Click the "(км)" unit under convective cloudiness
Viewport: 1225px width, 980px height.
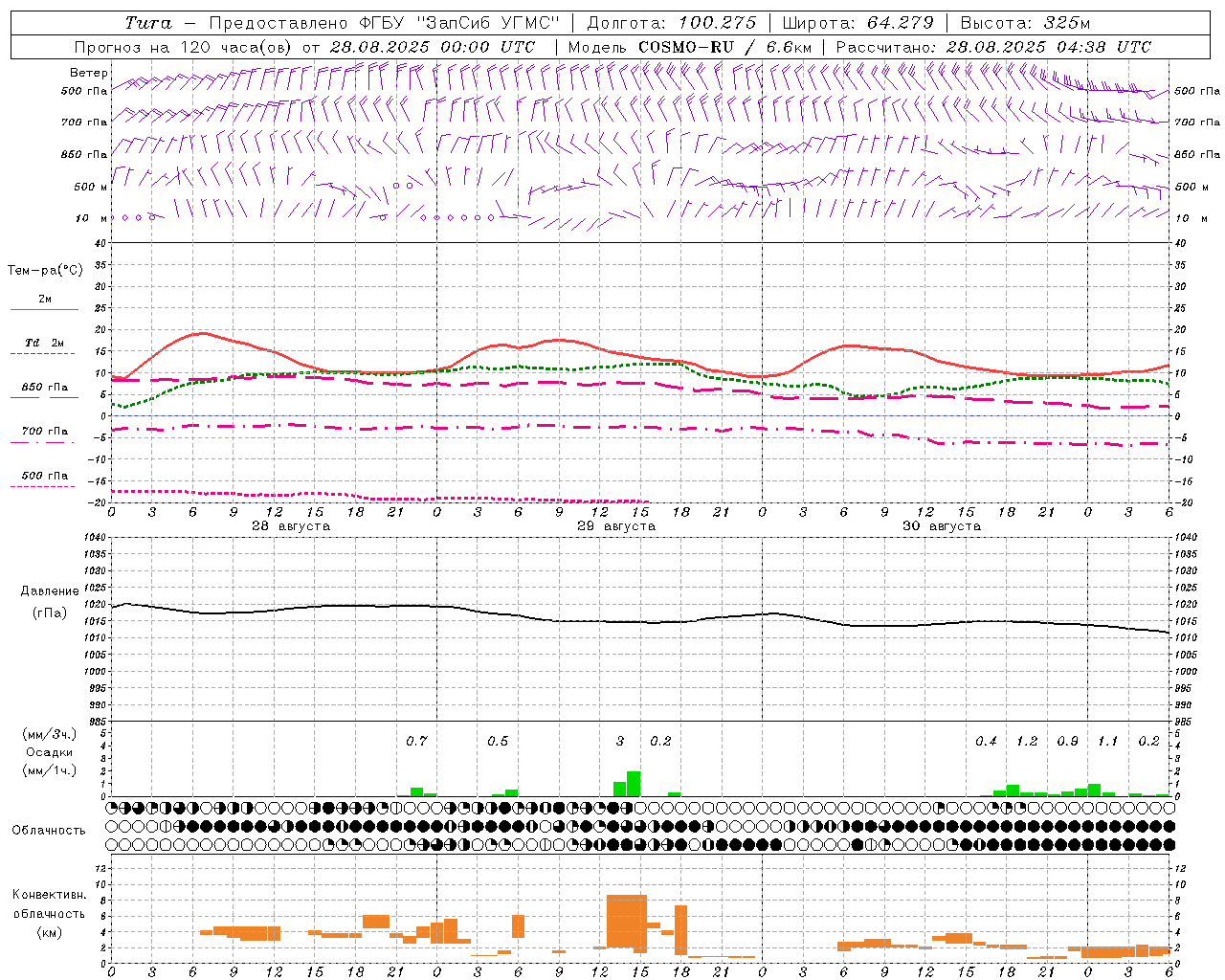point(50,932)
